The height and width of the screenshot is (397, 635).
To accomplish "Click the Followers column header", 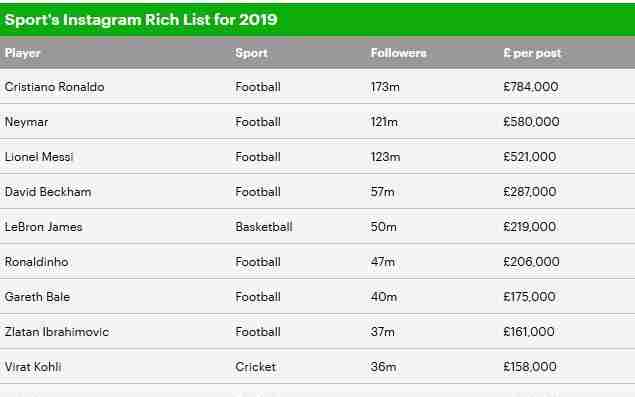I will (x=398, y=53).
